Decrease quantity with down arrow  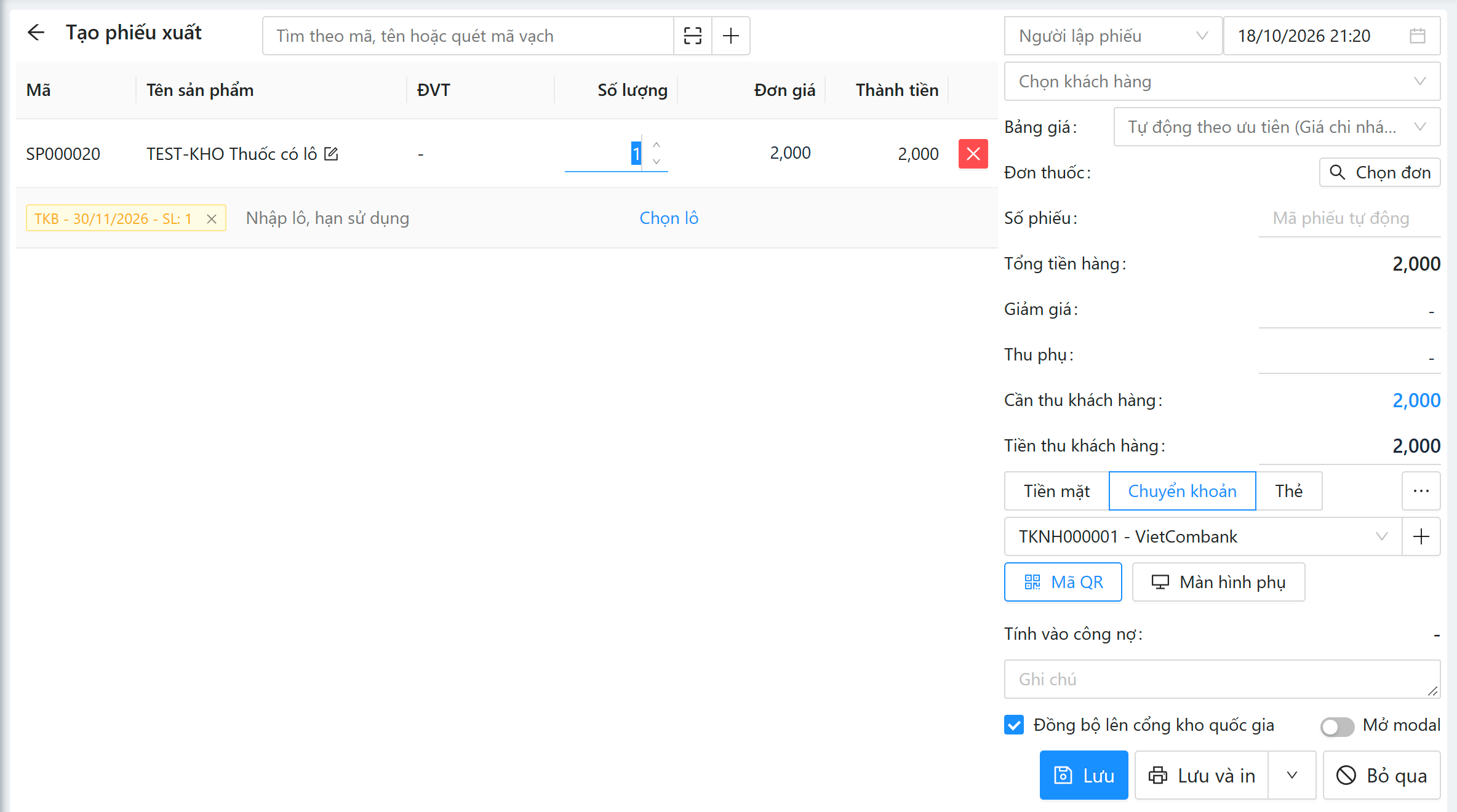[x=657, y=161]
